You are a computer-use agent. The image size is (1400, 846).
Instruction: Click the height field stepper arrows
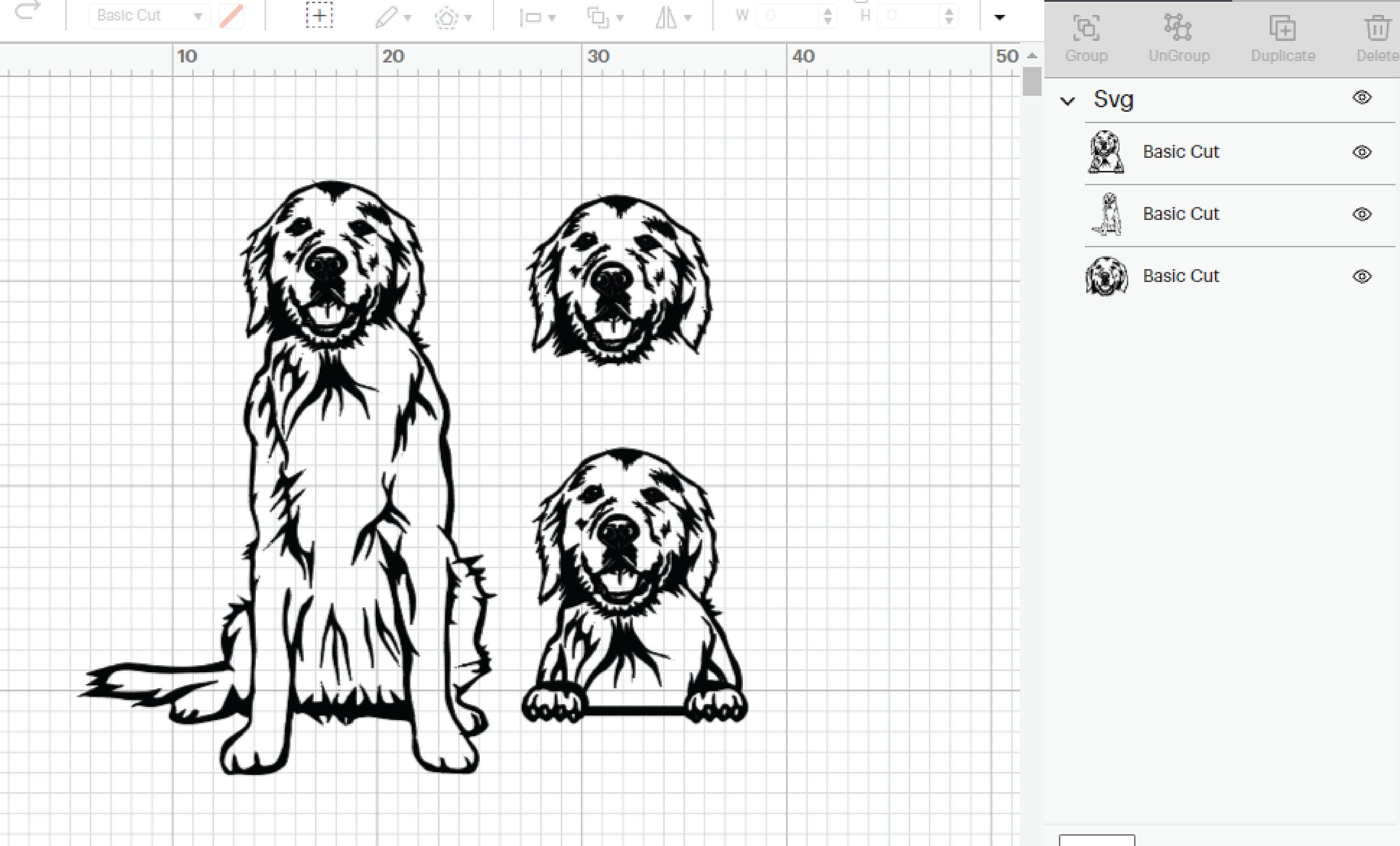[x=949, y=16]
